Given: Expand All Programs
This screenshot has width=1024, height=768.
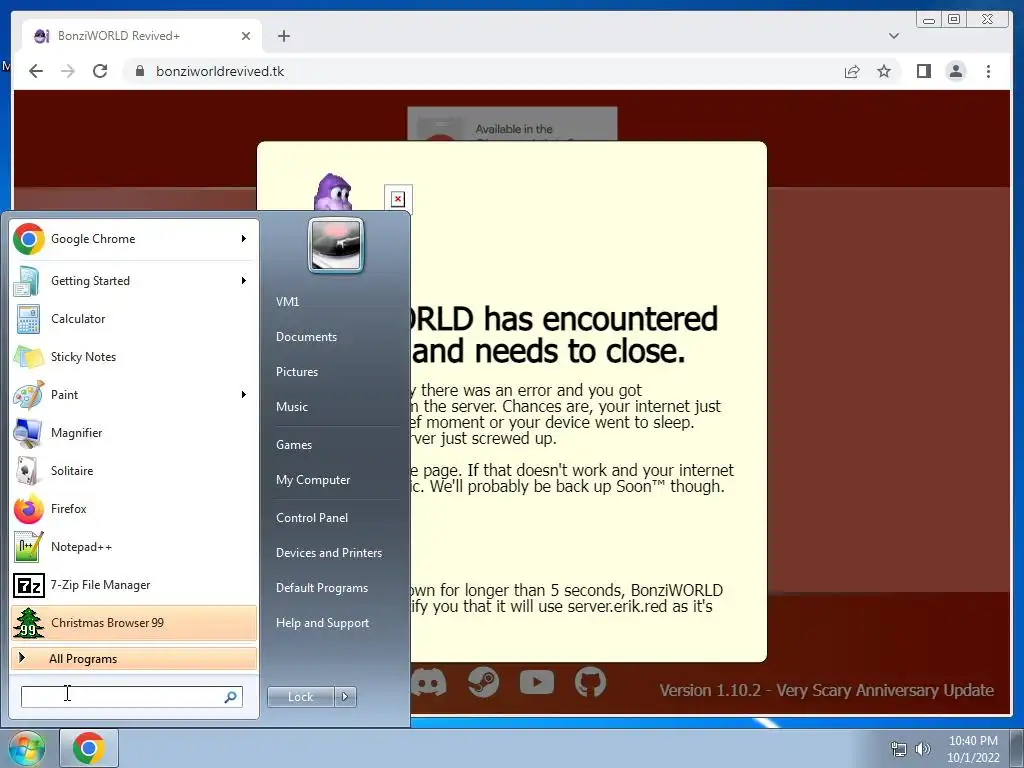Looking at the screenshot, I should (134, 659).
